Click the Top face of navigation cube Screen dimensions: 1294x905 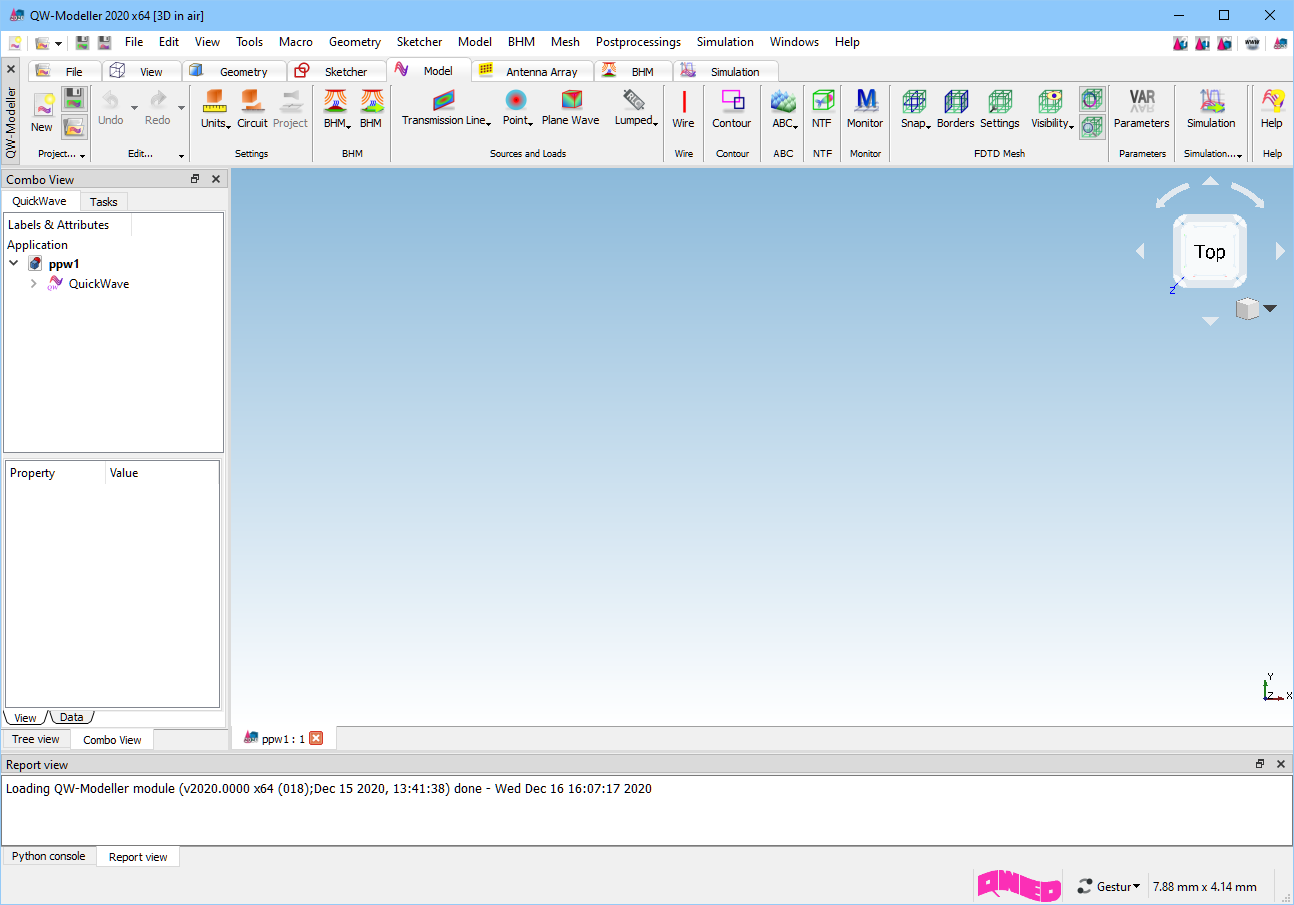pyautogui.click(x=1210, y=252)
